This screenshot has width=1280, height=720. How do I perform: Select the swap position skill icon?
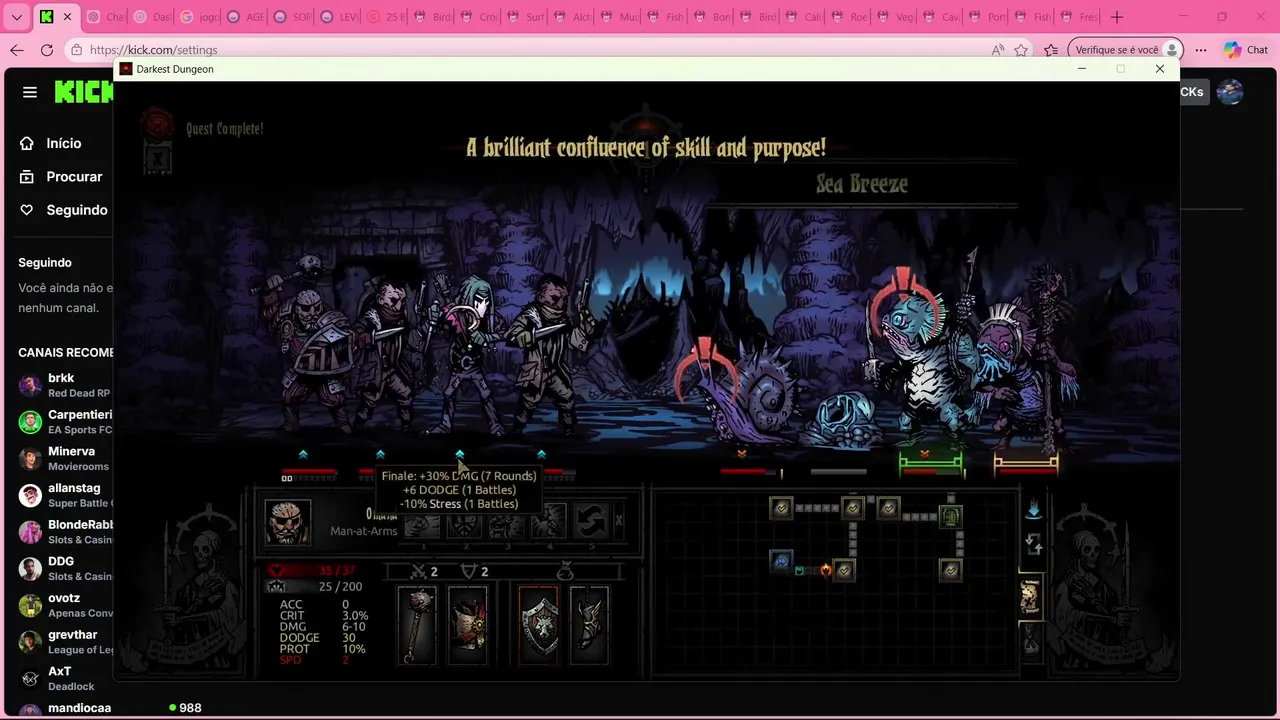click(x=590, y=521)
